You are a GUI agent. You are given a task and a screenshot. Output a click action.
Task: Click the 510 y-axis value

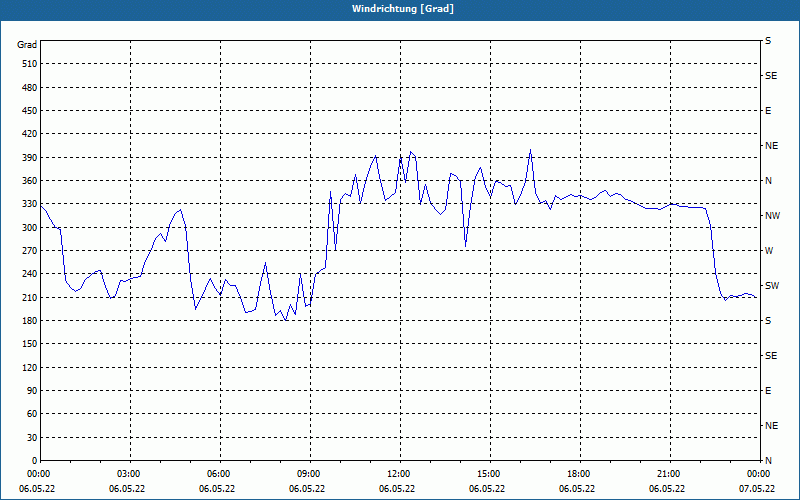[30, 64]
